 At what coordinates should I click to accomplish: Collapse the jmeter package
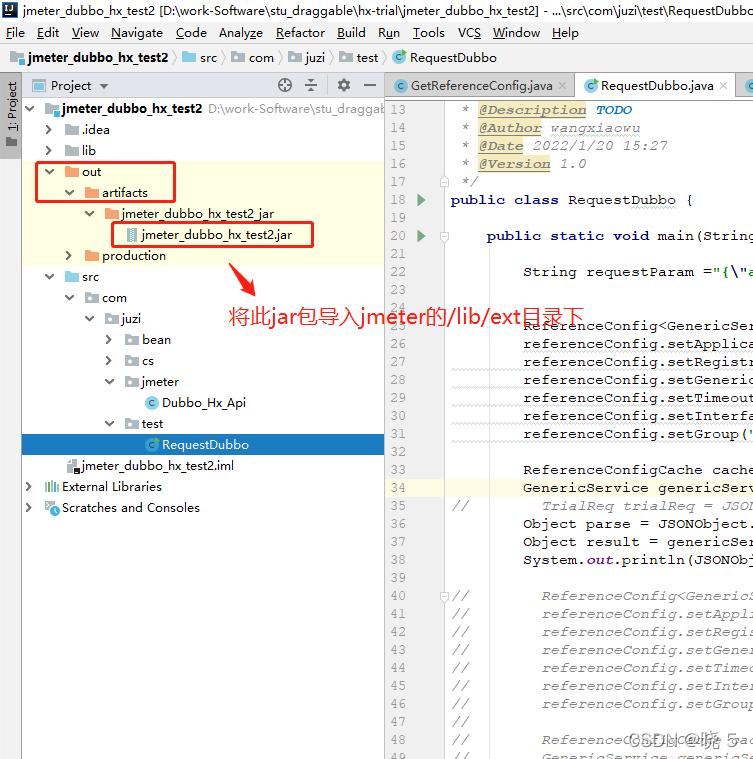pos(110,382)
